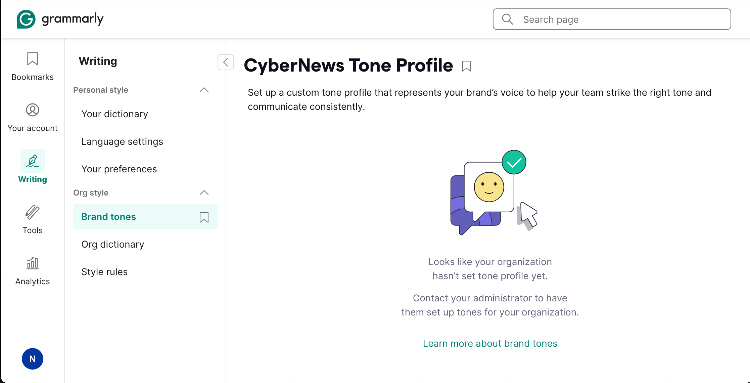Open Your preferences

click(119, 169)
